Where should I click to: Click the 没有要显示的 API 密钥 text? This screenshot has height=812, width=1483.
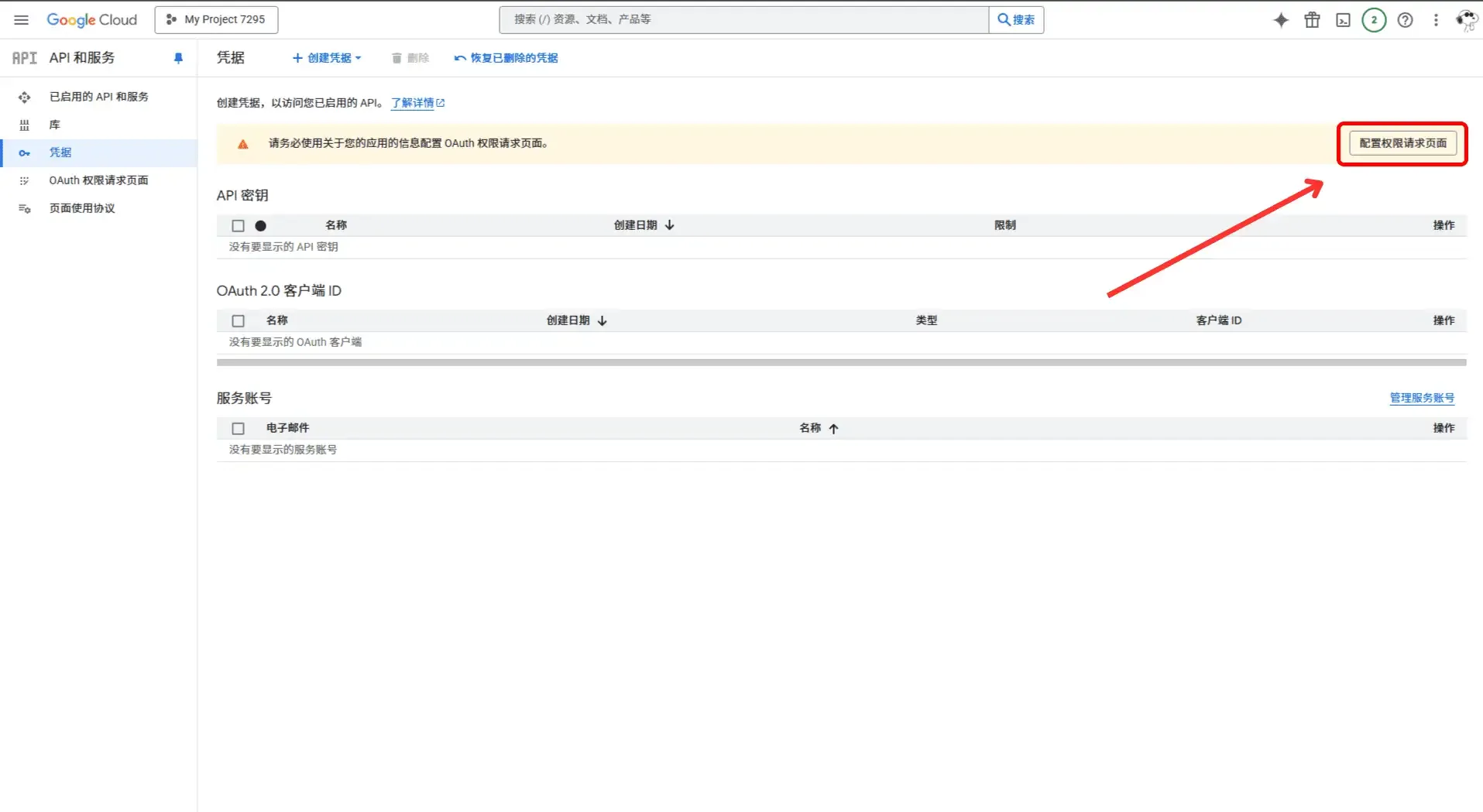[x=283, y=247]
